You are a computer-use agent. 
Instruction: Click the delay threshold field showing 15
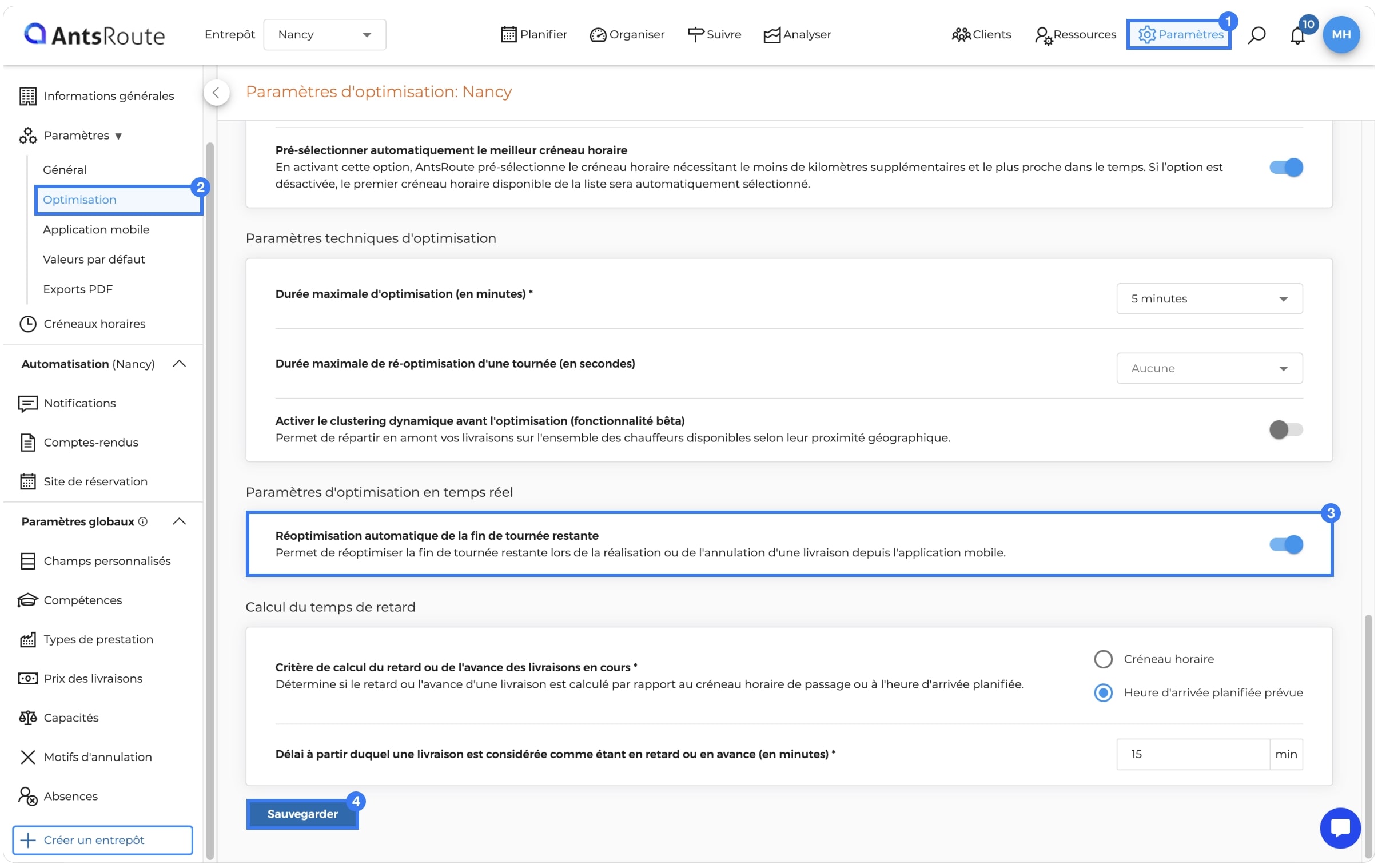click(x=1193, y=754)
